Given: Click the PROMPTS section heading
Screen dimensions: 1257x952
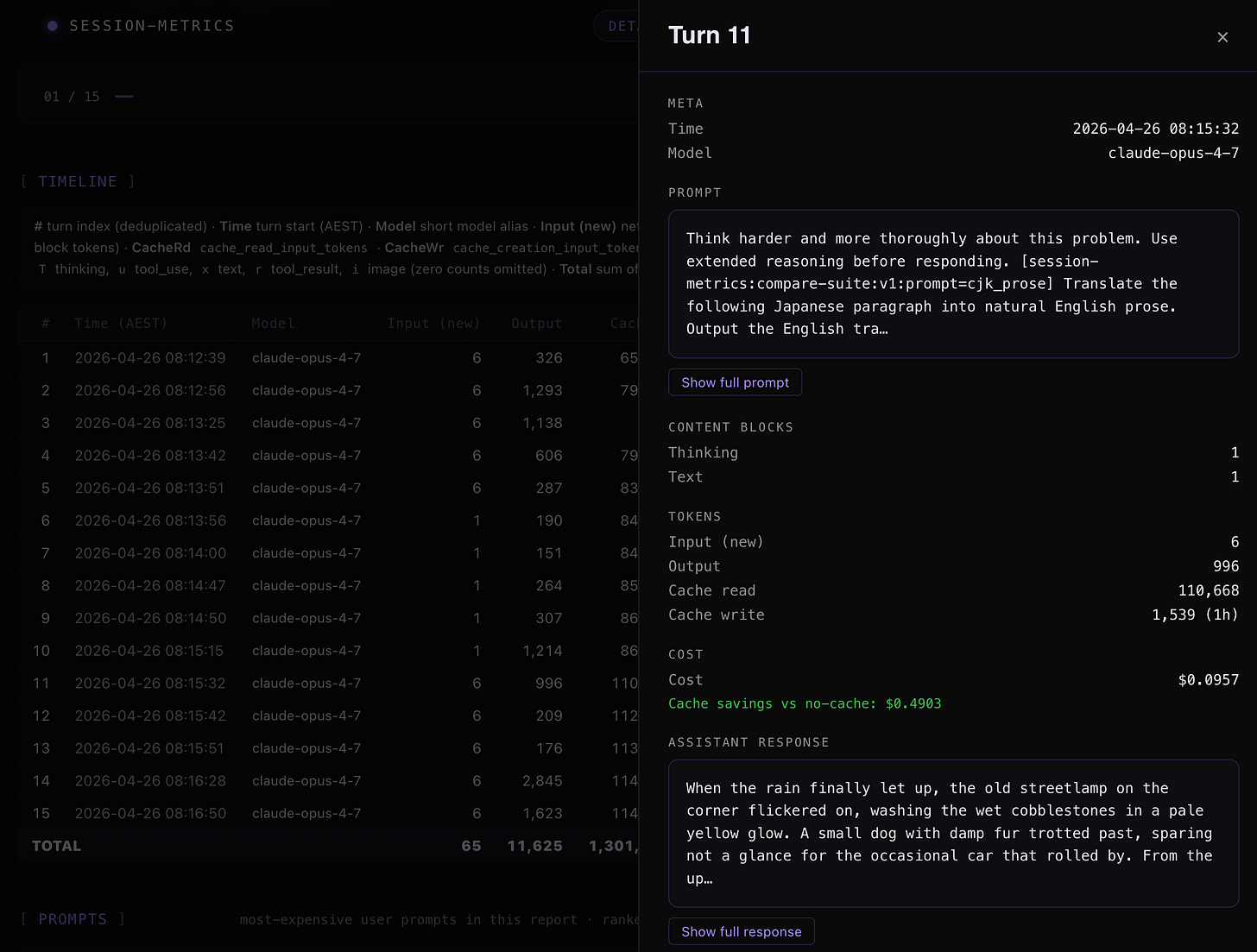Looking at the screenshot, I should (73, 919).
